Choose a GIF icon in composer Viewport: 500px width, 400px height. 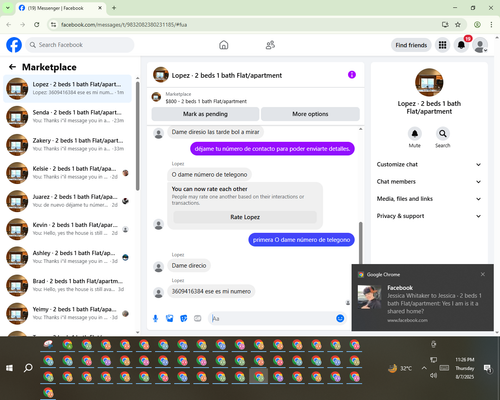198,319
